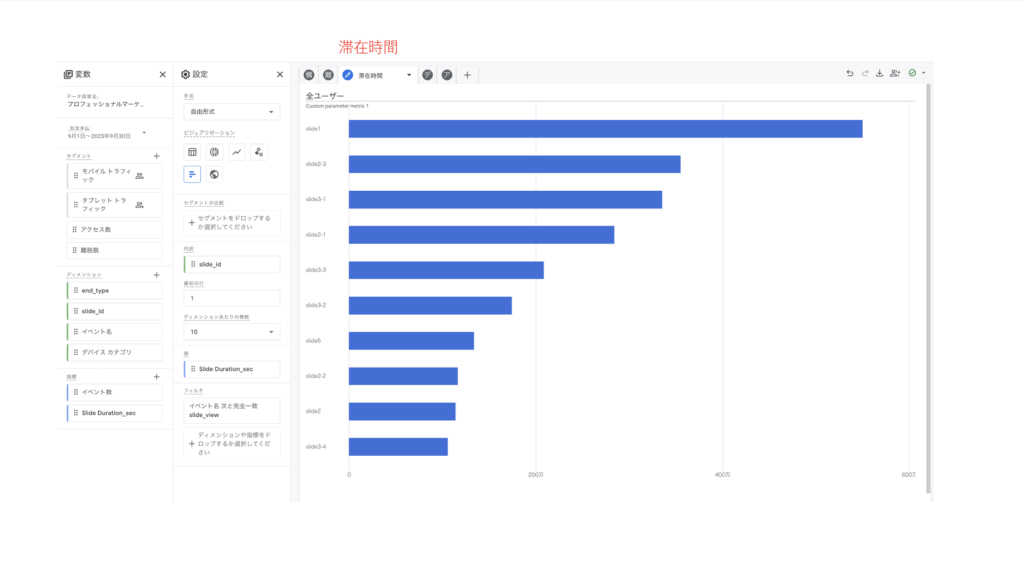Expand the rows-per-dimension dropdown showing 10
The height and width of the screenshot is (577, 1024).
(x=231, y=331)
